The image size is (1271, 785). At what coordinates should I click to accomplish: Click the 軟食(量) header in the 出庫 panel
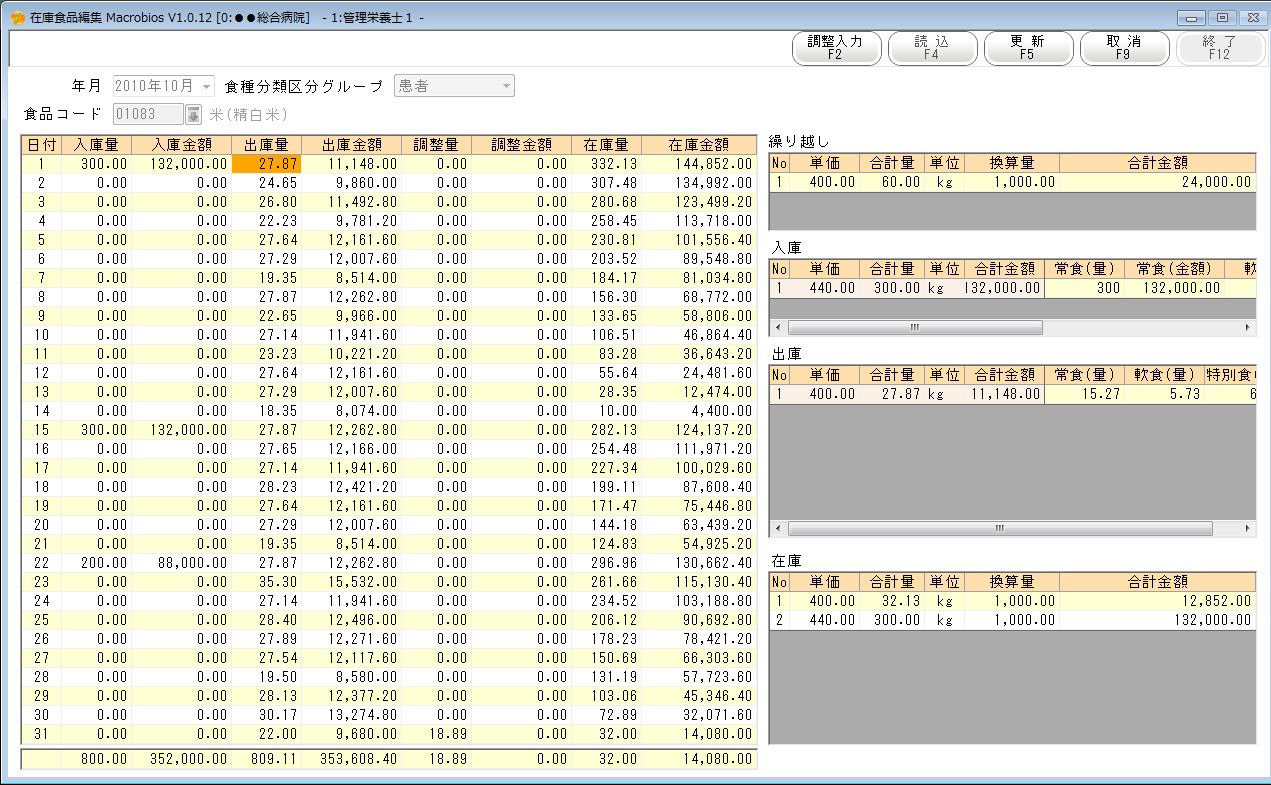tap(1165, 374)
